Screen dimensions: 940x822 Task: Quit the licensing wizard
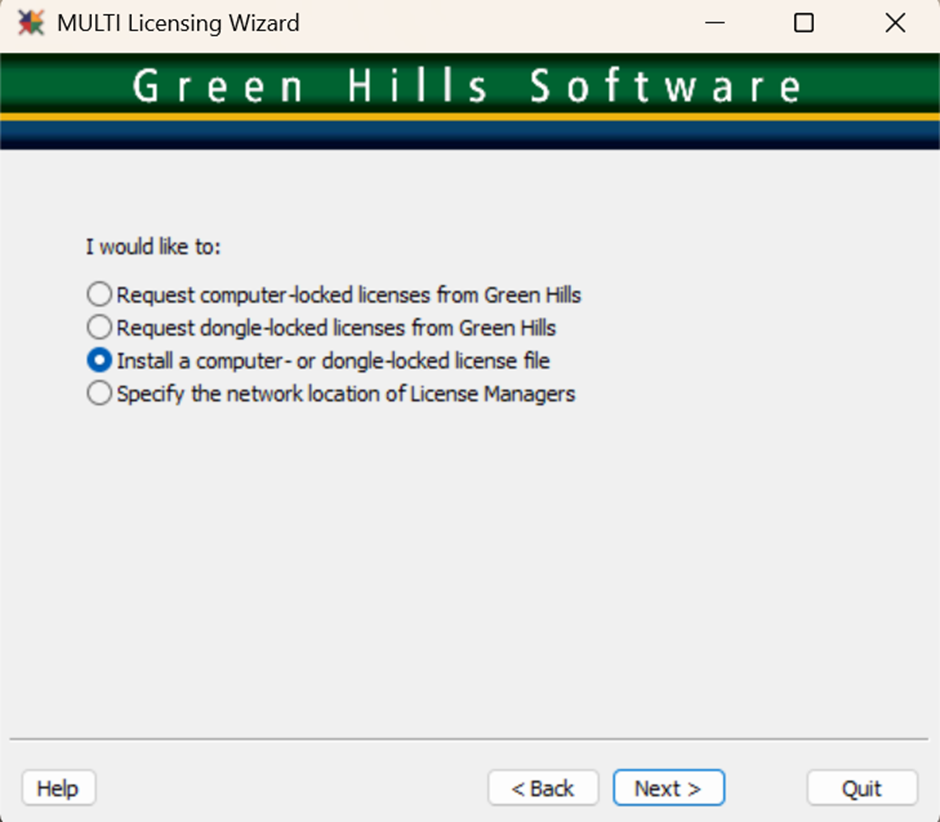862,788
